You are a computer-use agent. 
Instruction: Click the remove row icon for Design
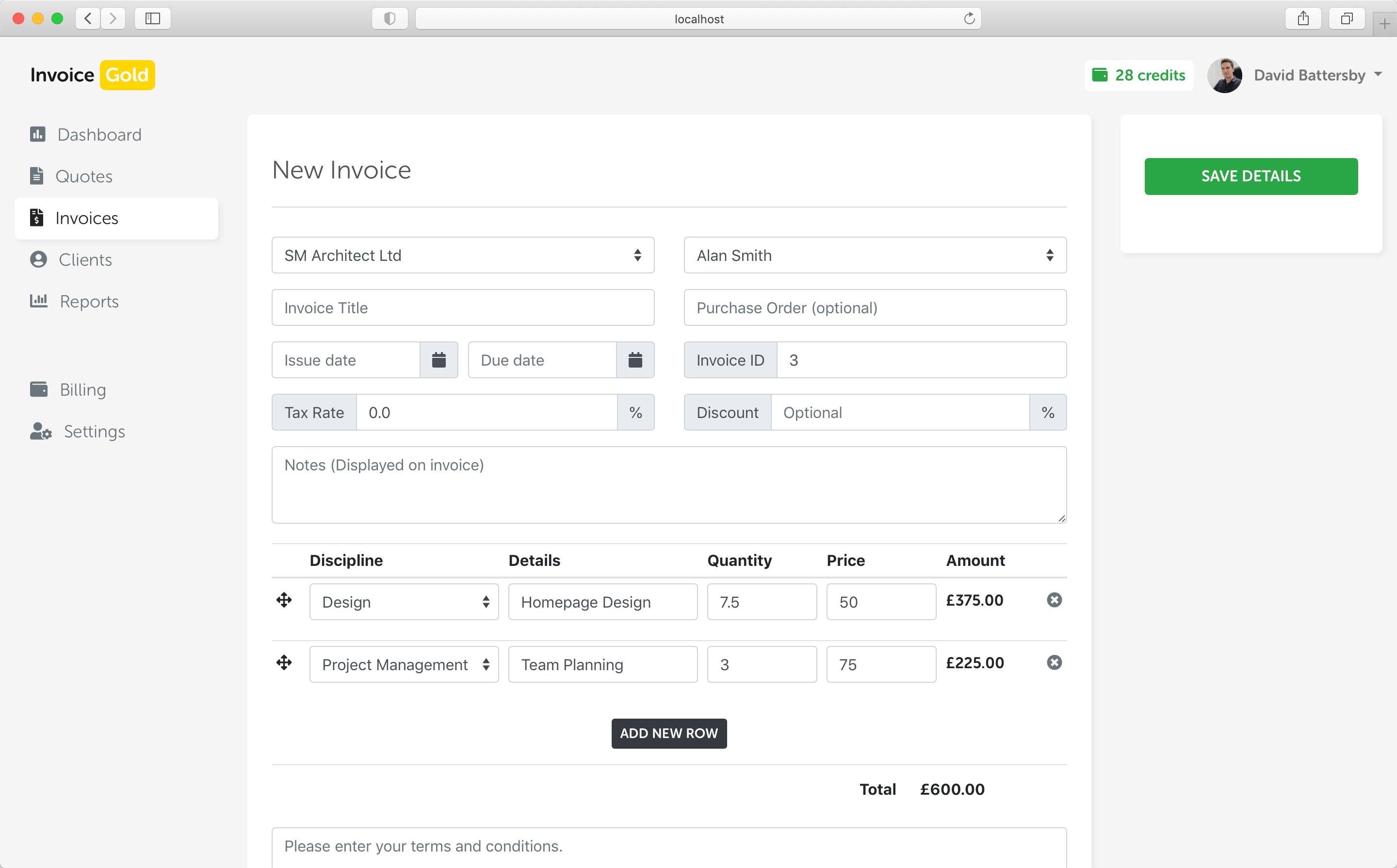click(1054, 600)
